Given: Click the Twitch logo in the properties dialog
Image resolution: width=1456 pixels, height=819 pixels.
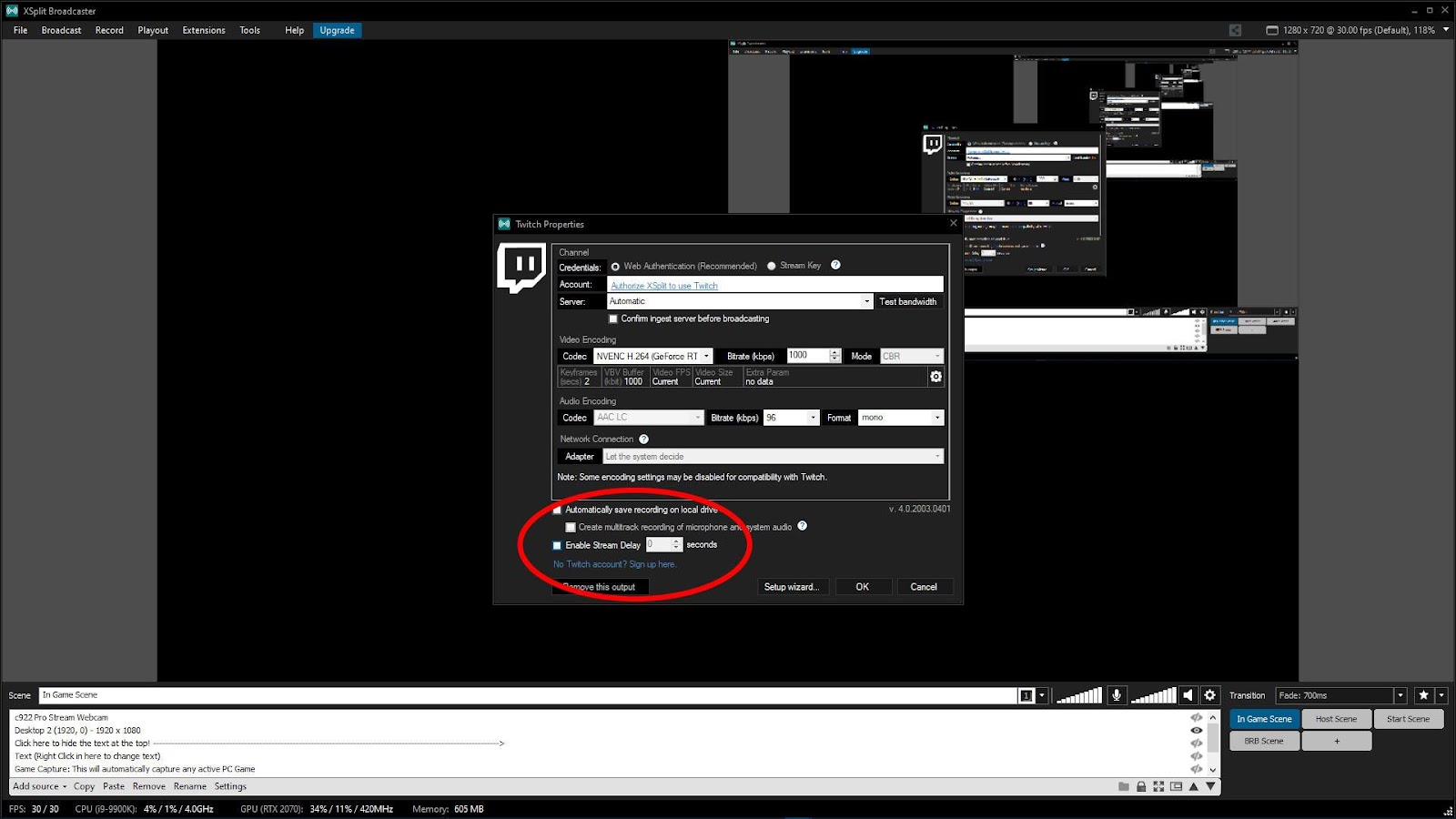Looking at the screenshot, I should click(521, 268).
